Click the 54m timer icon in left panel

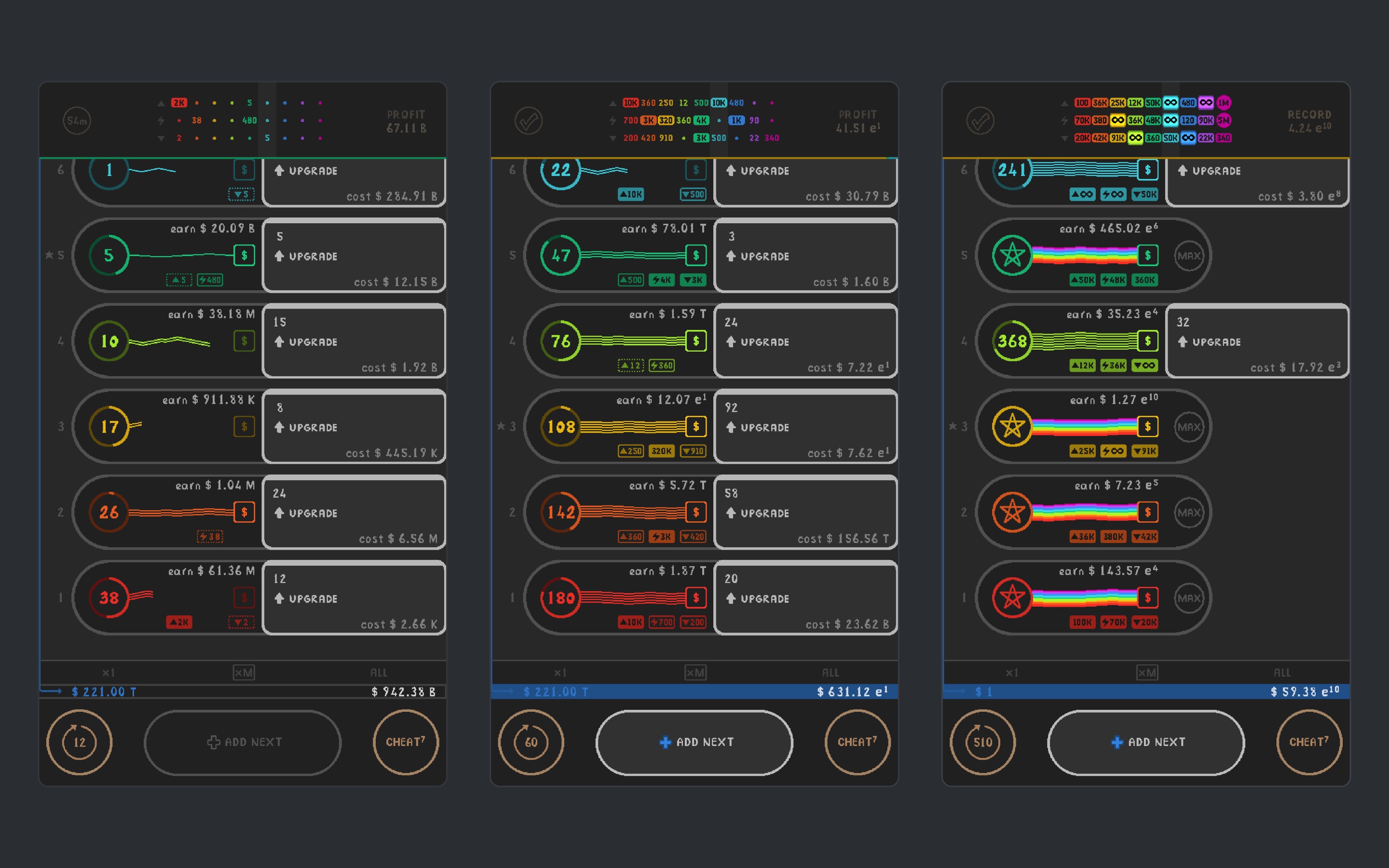[77, 121]
